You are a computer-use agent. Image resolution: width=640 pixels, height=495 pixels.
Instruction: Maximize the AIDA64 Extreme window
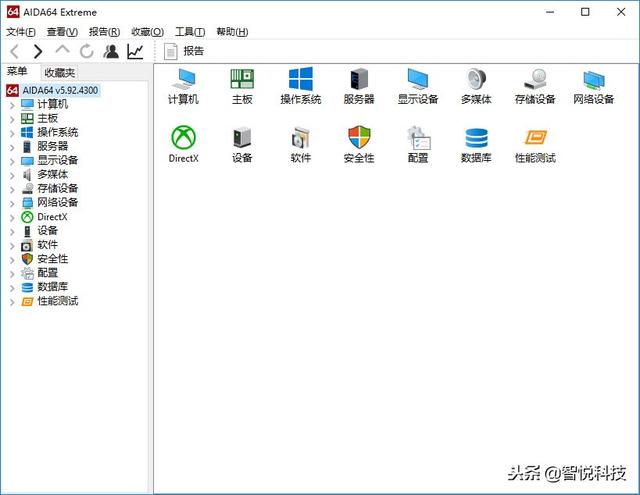(x=585, y=12)
